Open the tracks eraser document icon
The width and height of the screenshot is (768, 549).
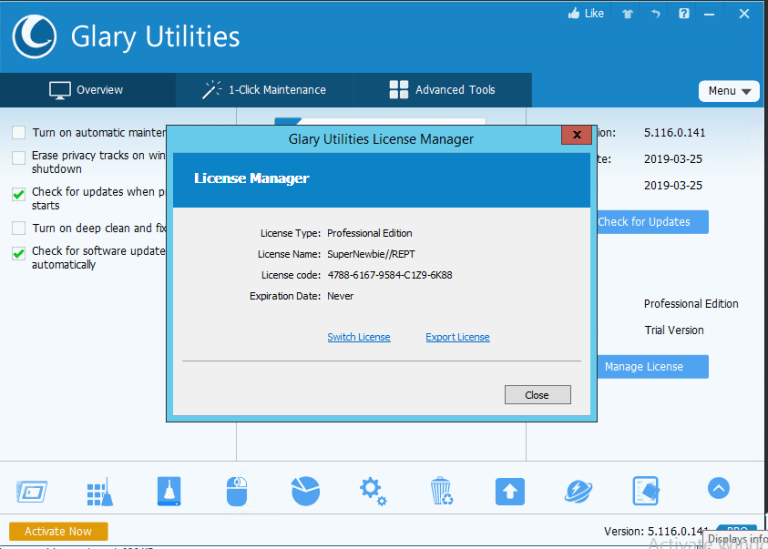[646, 491]
